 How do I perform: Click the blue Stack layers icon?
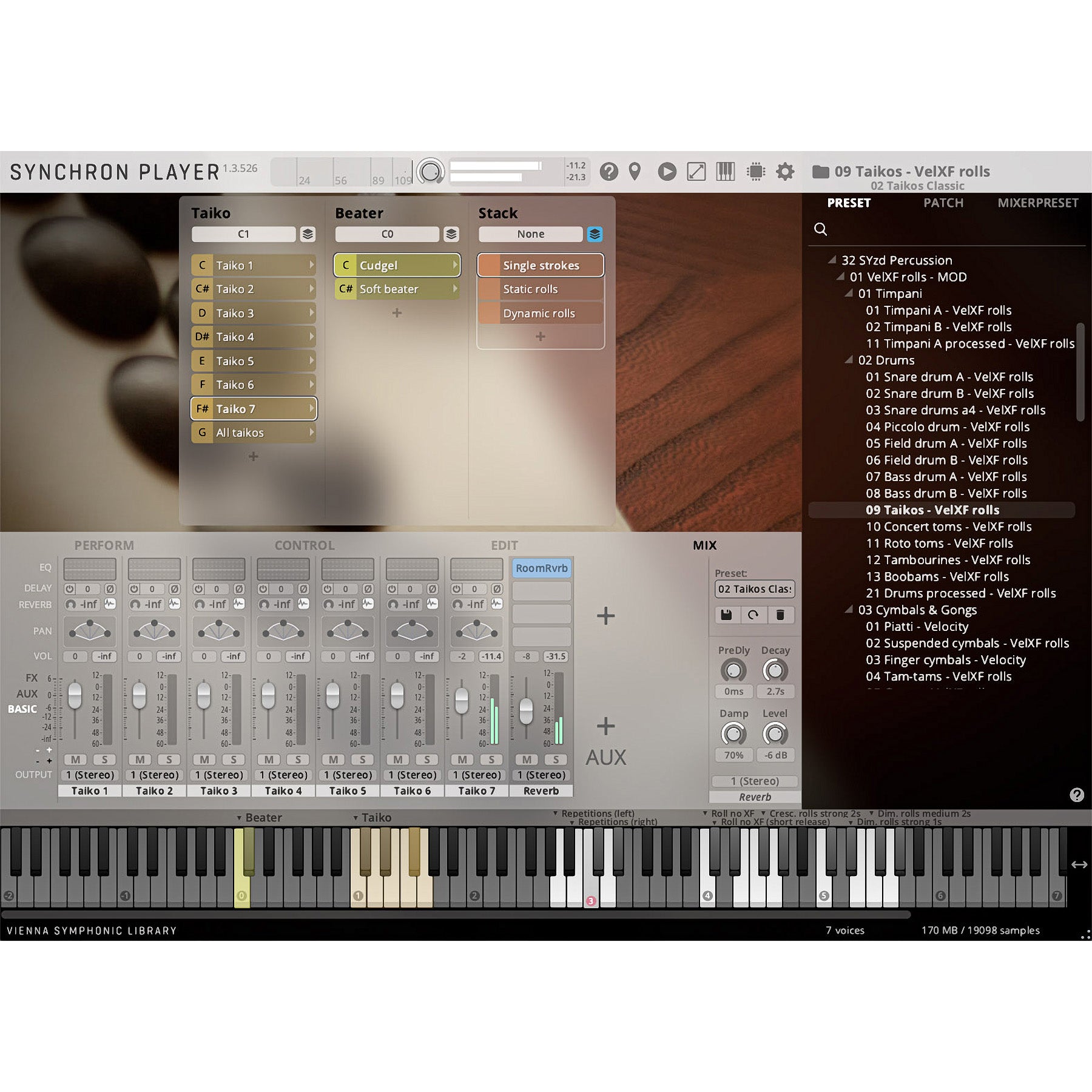(595, 234)
